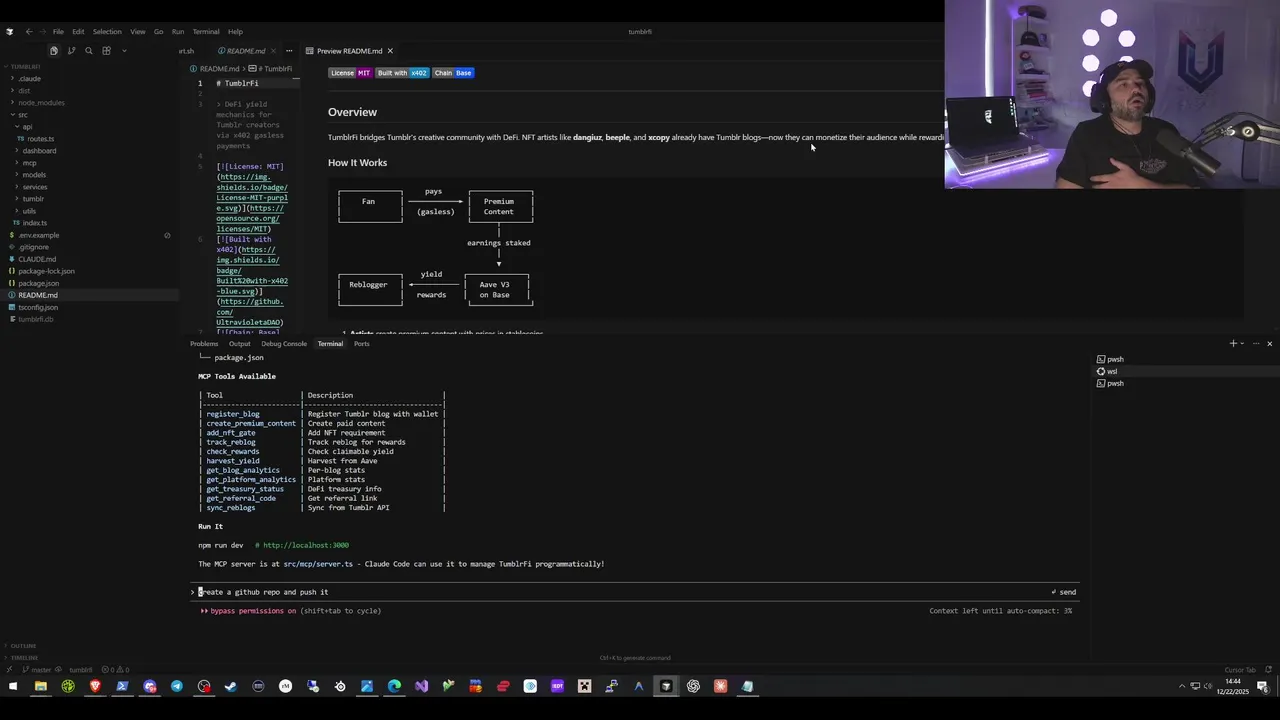Open the Explorer view icon
Screen dimensions: 1280x720
(x=54, y=51)
